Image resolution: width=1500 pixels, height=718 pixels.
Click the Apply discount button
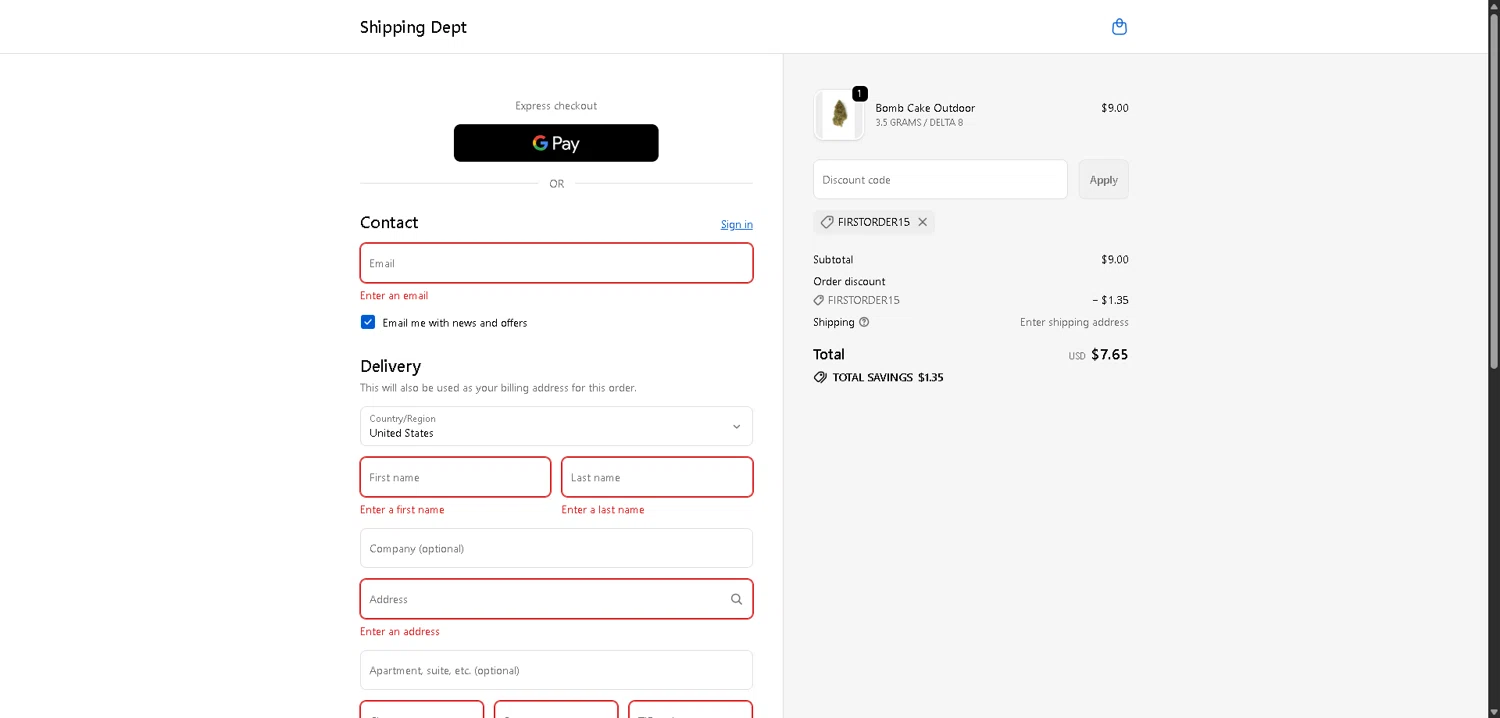[x=1103, y=180]
